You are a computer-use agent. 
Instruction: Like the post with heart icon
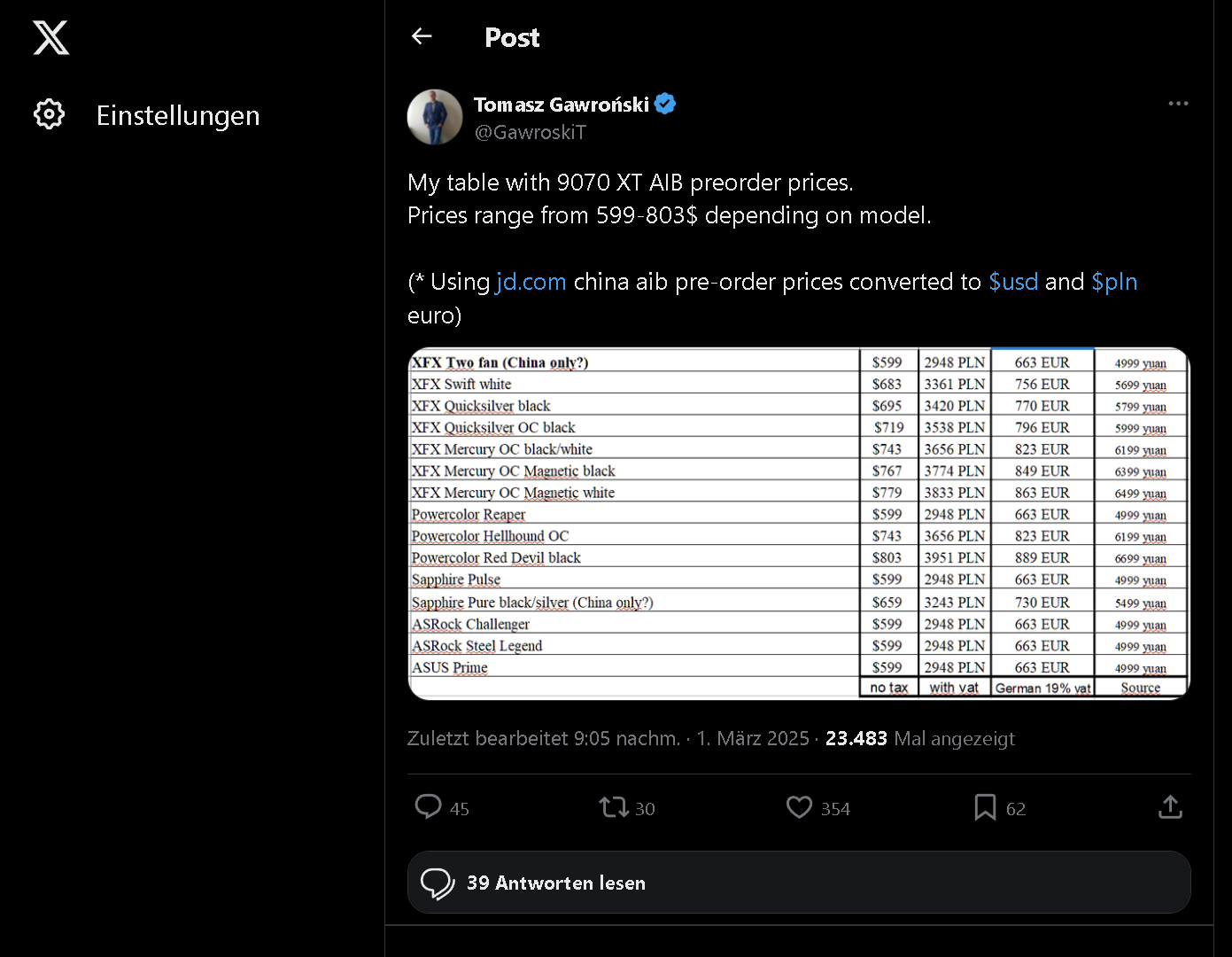[x=799, y=807]
